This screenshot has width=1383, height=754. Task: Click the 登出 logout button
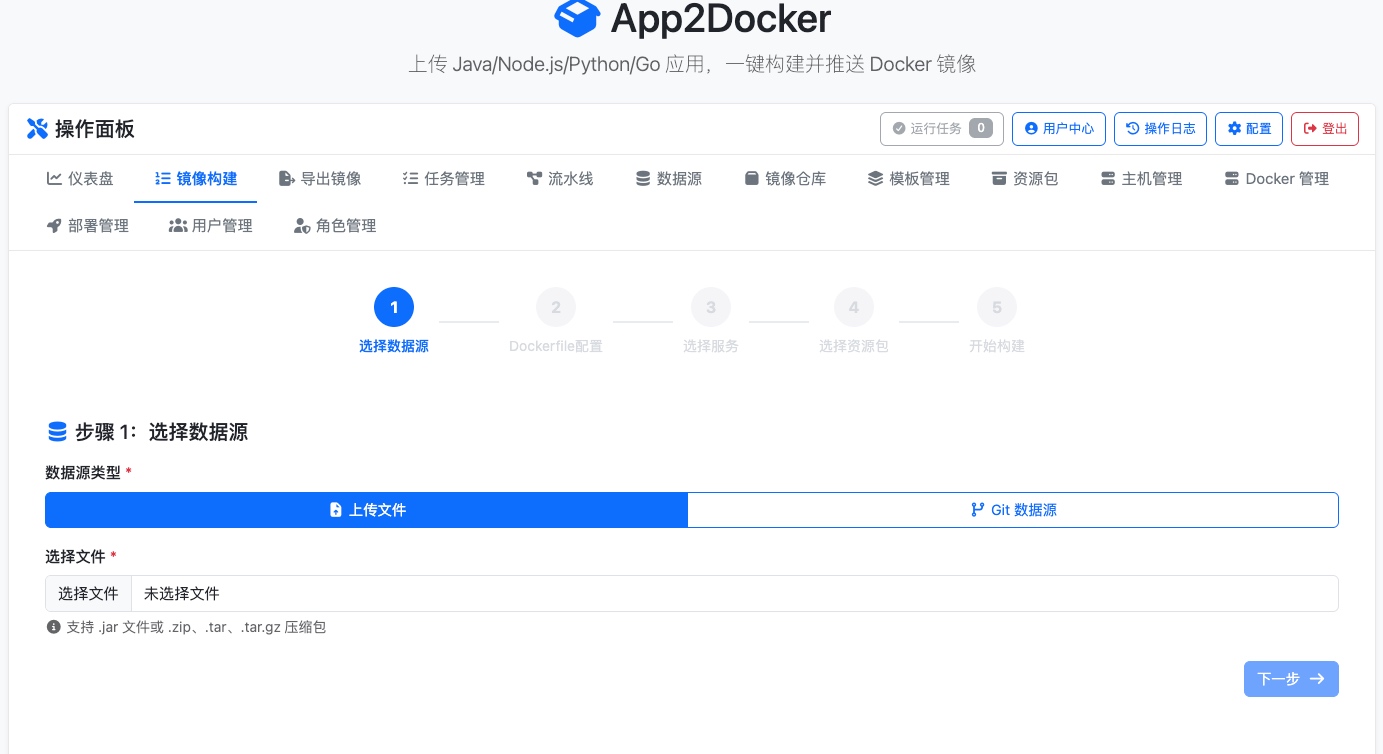pyautogui.click(x=1325, y=129)
